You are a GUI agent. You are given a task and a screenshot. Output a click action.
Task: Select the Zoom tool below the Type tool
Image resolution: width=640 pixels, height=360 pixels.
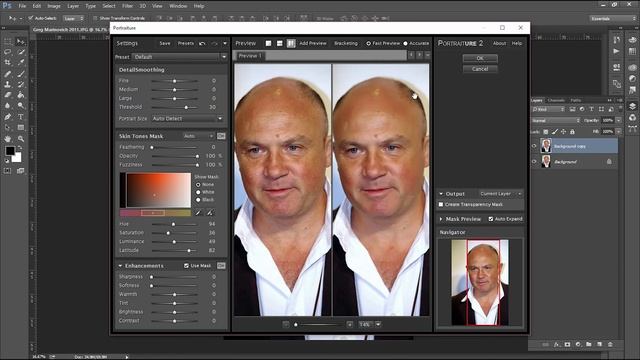[x=20, y=139]
